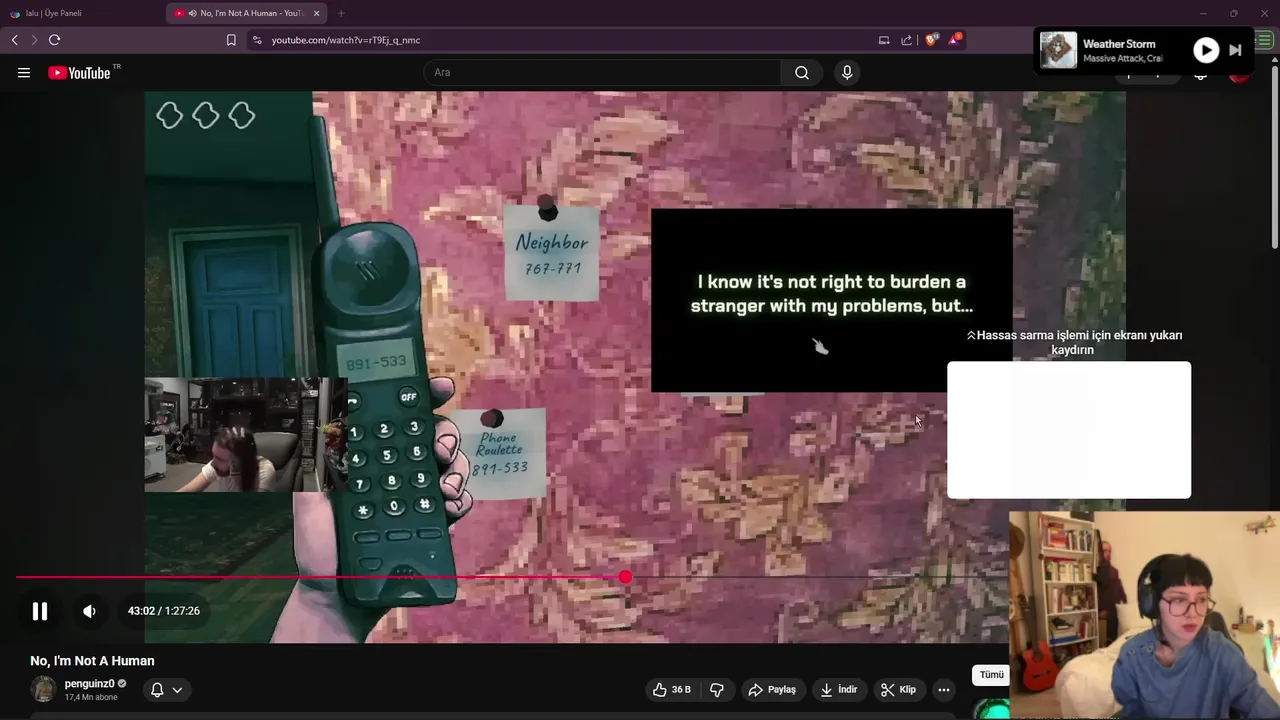1280x720 pixels.
Task: Expand the notification bell dropdown chevron
Action: click(177, 689)
